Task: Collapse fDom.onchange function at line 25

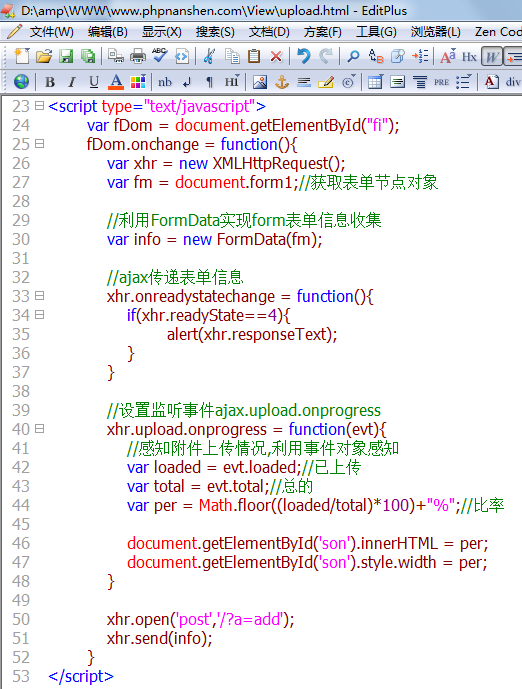Action: coord(40,144)
